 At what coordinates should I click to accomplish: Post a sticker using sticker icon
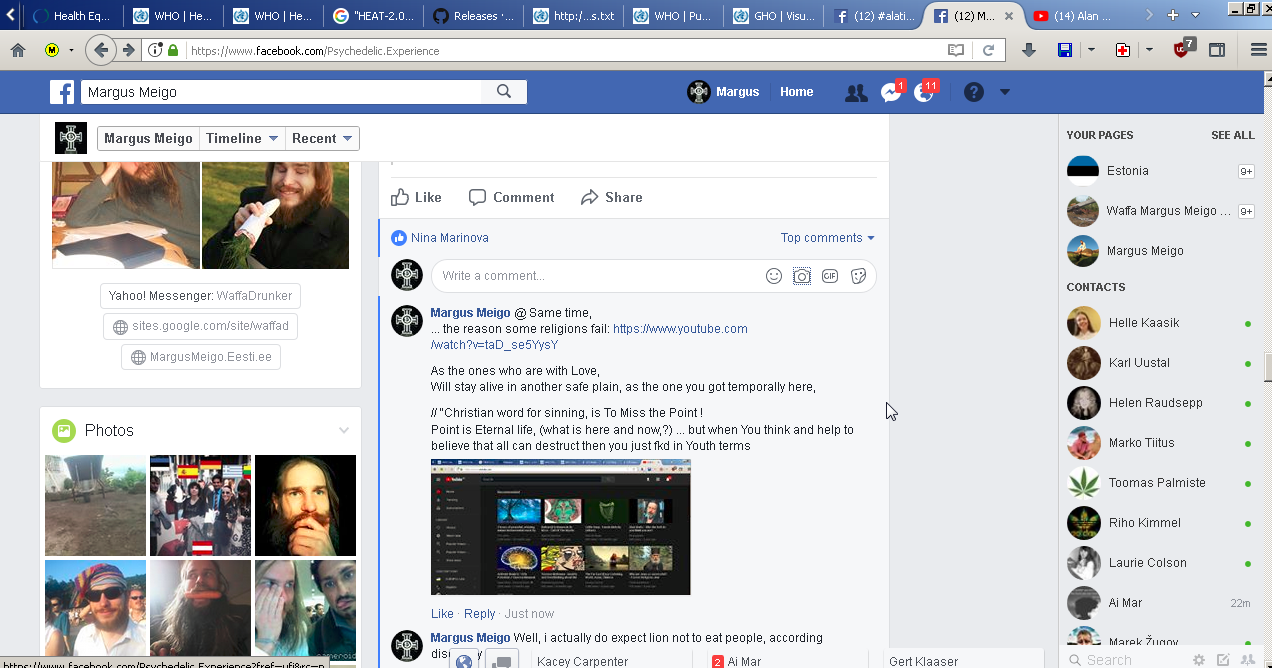tap(858, 276)
